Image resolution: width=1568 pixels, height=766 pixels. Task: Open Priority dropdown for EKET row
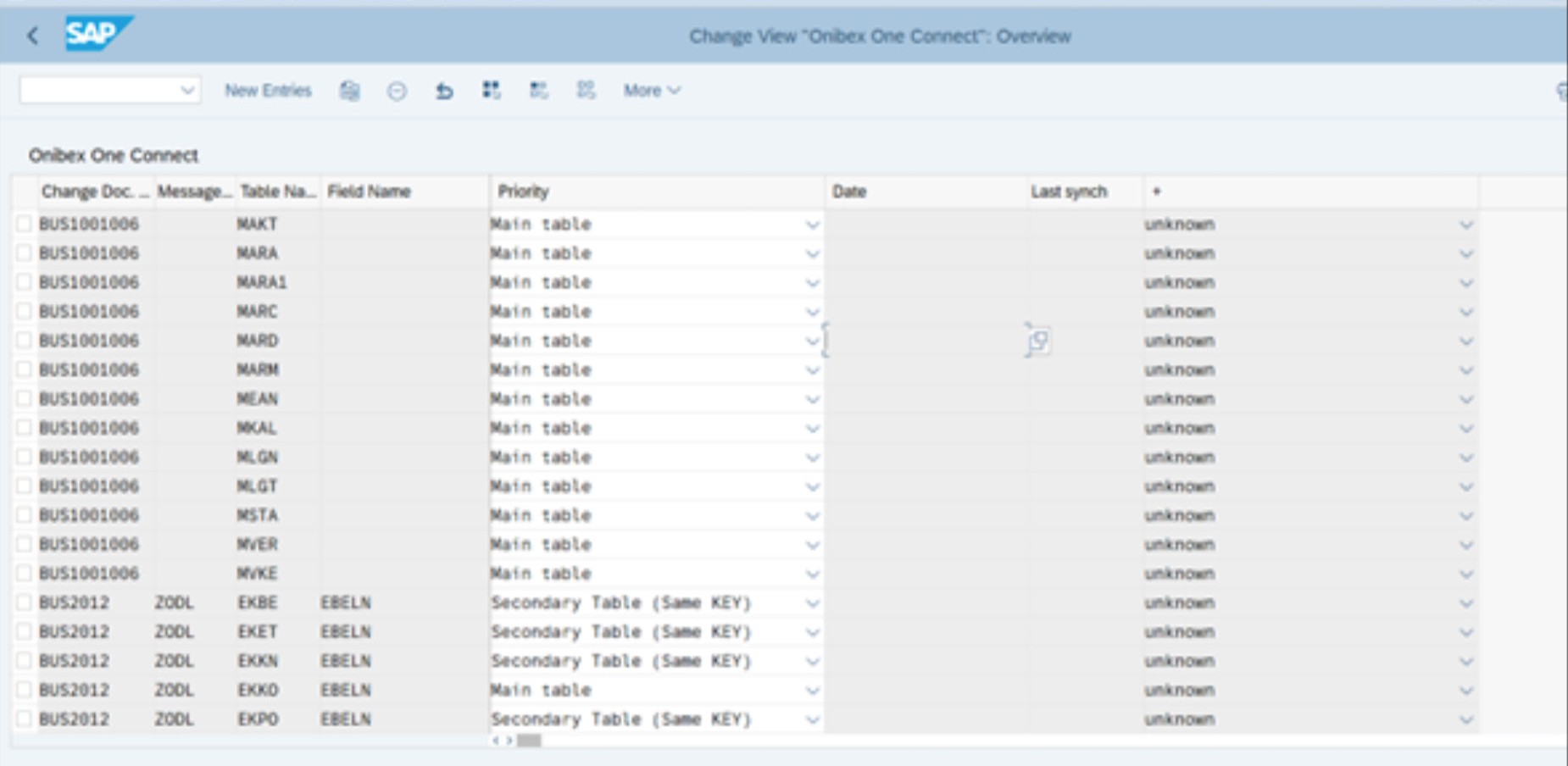point(812,632)
